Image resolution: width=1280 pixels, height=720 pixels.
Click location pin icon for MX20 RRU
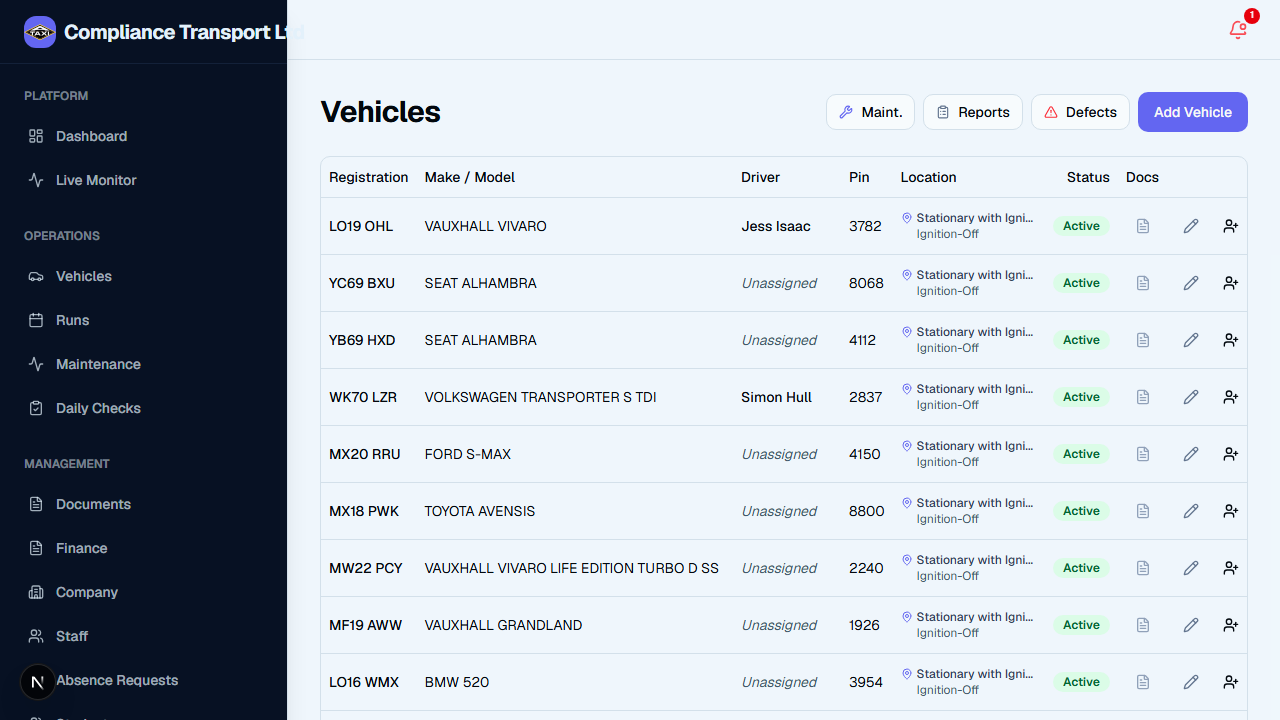click(907, 446)
